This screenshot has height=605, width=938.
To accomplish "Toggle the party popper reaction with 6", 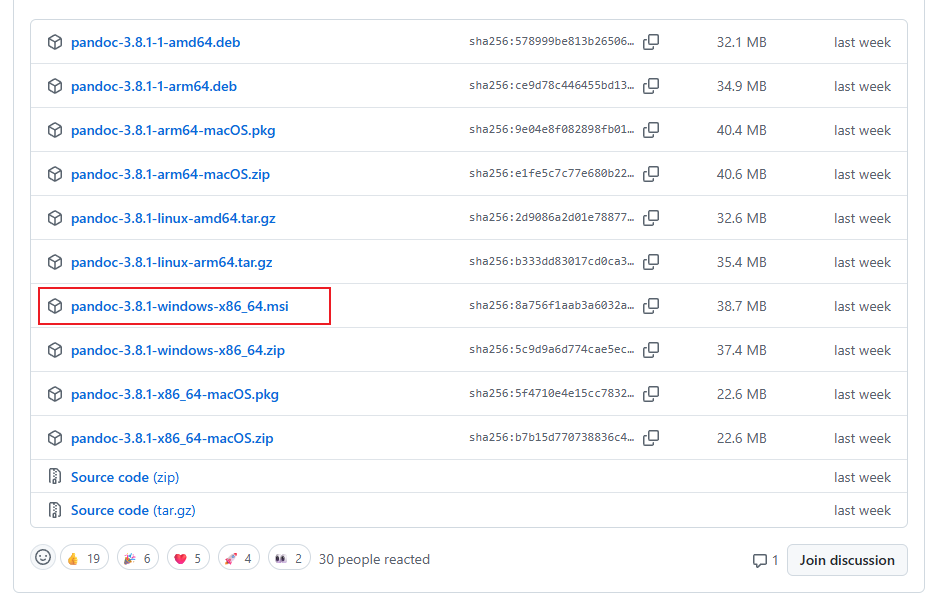I will [138, 558].
